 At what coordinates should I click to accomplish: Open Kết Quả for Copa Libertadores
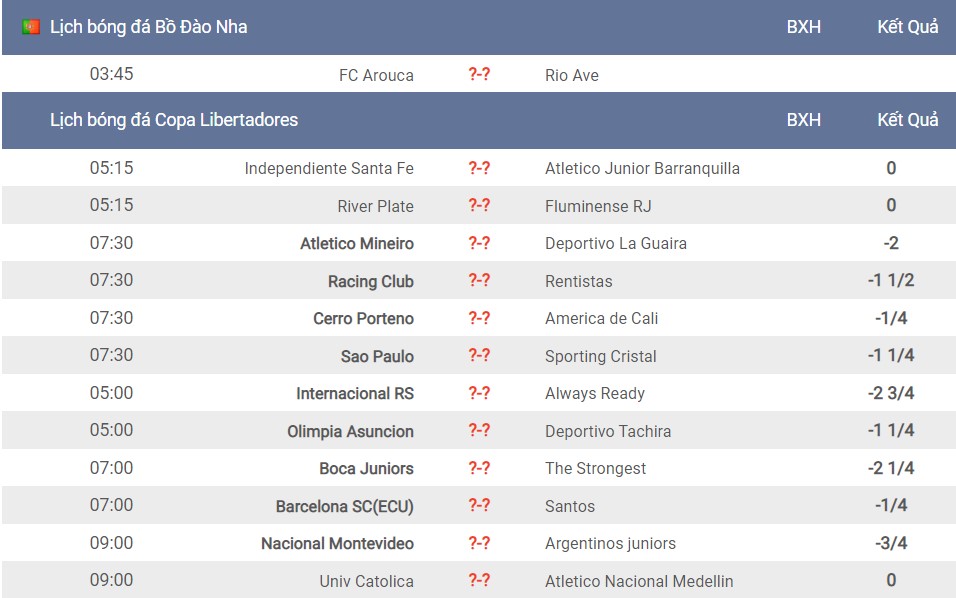pos(907,119)
